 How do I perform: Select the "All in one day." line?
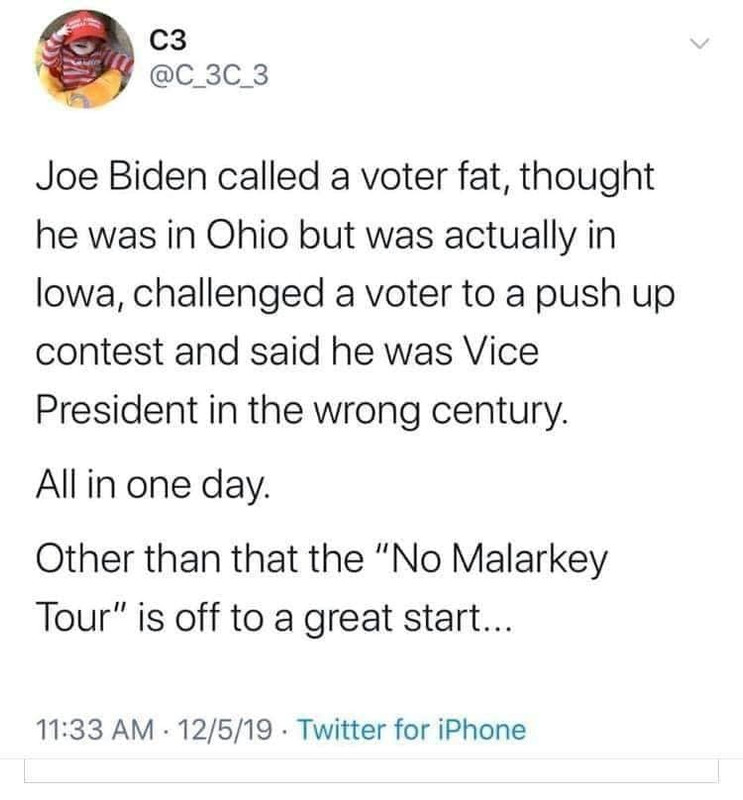pyautogui.click(x=152, y=485)
